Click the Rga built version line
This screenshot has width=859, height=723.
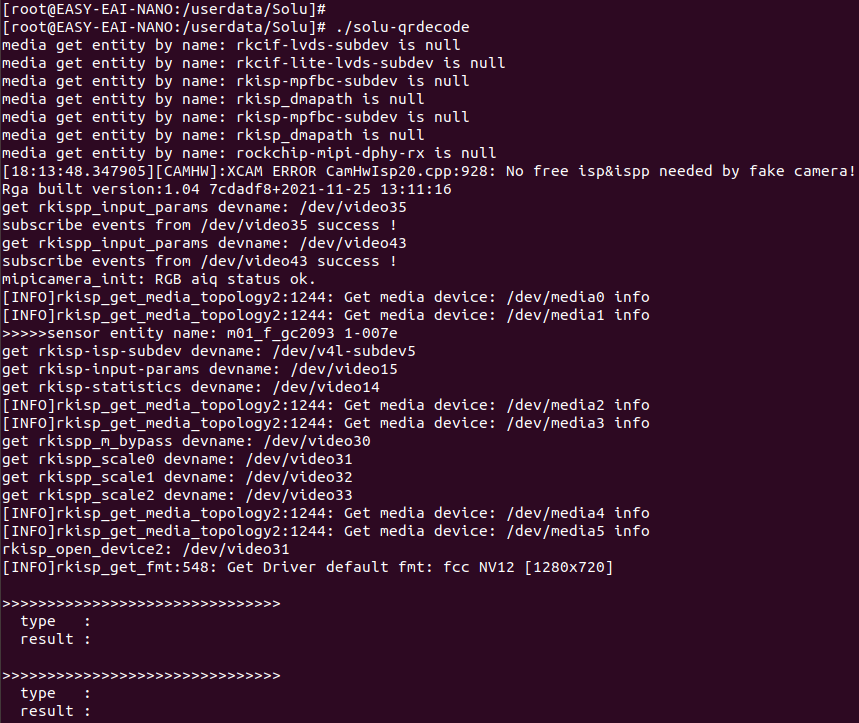click(x=227, y=190)
